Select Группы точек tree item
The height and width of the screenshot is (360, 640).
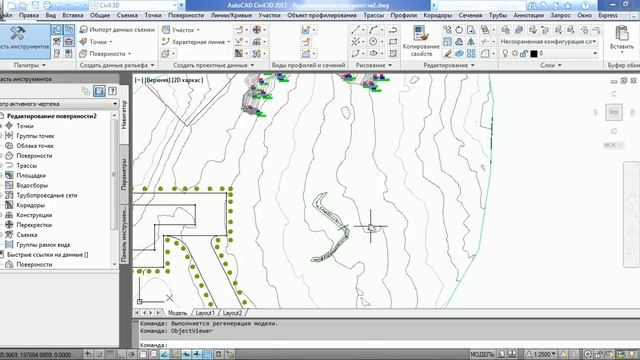(35, 136)
